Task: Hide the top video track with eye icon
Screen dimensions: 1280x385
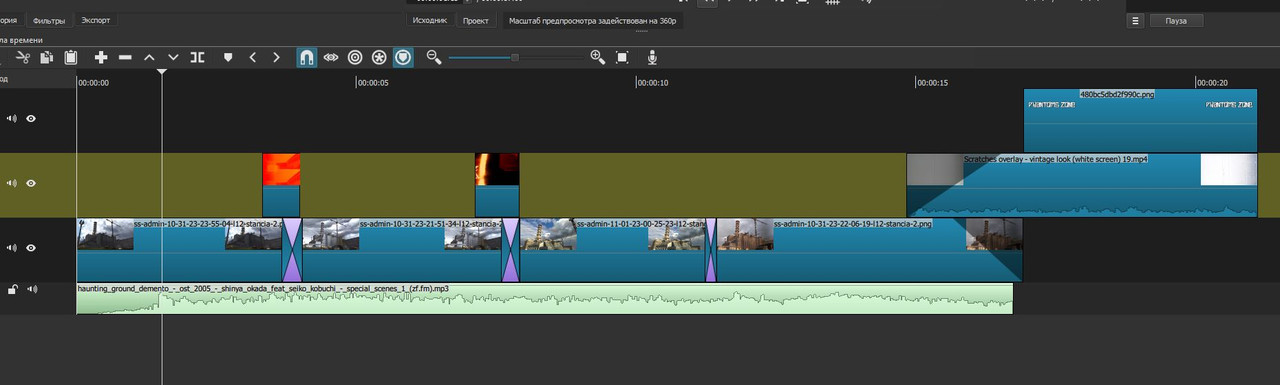Action: [x=31, y=118]
